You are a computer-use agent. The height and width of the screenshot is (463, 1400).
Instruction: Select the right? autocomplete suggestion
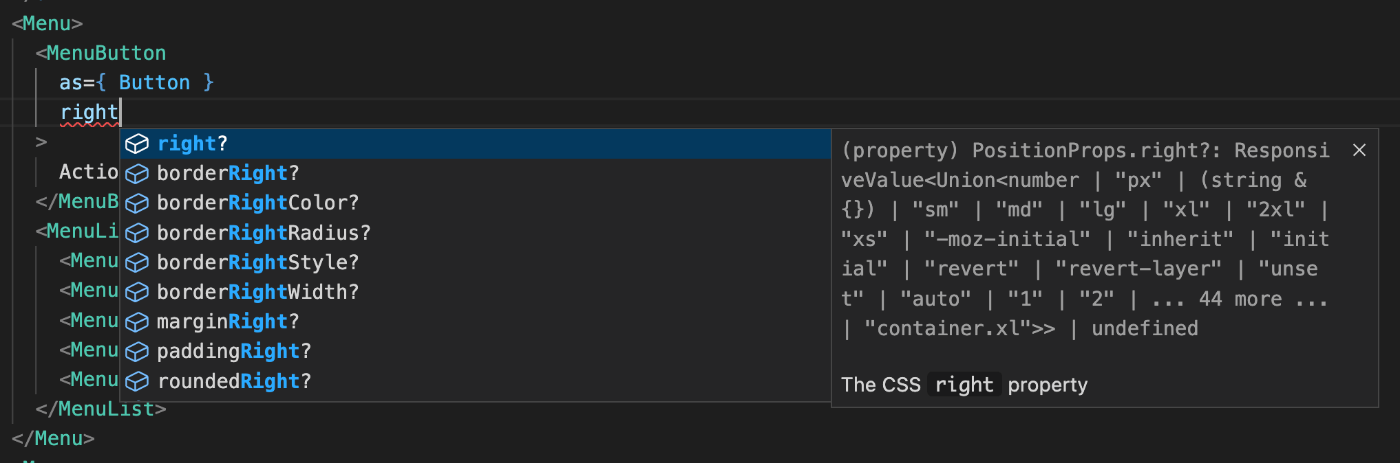[x=475, y=144]
